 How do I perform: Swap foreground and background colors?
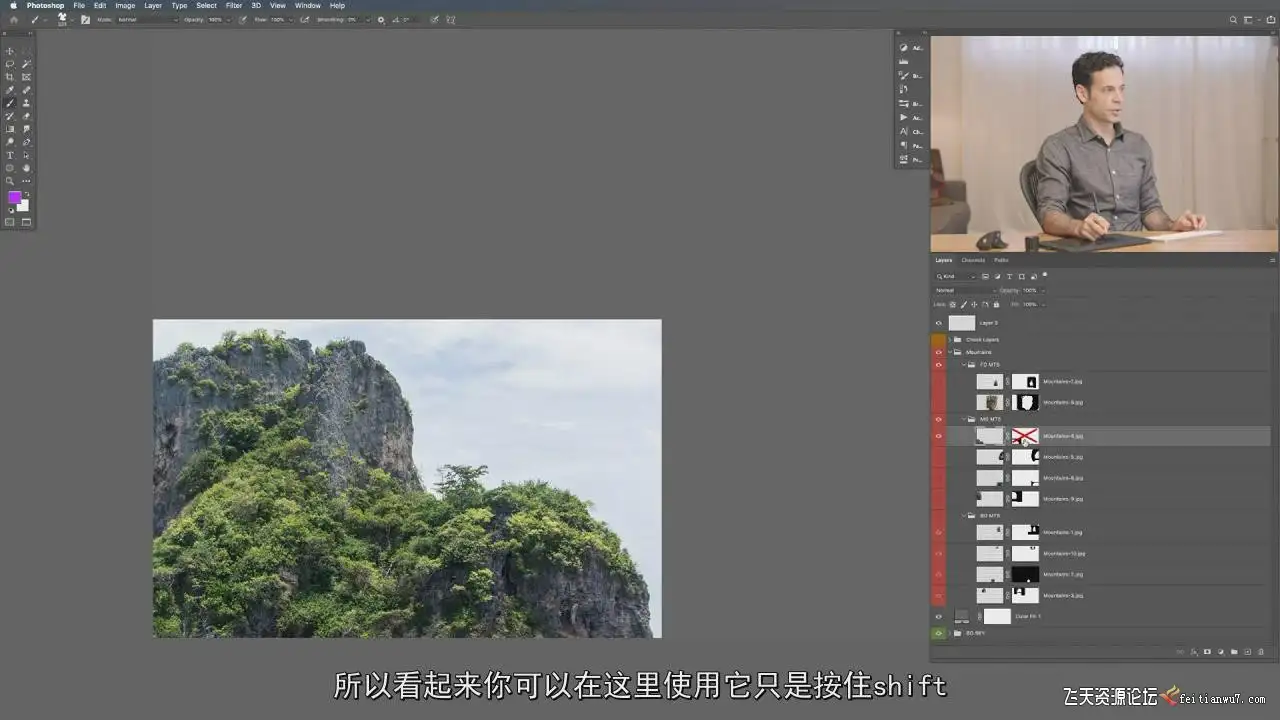pos(27,194)
